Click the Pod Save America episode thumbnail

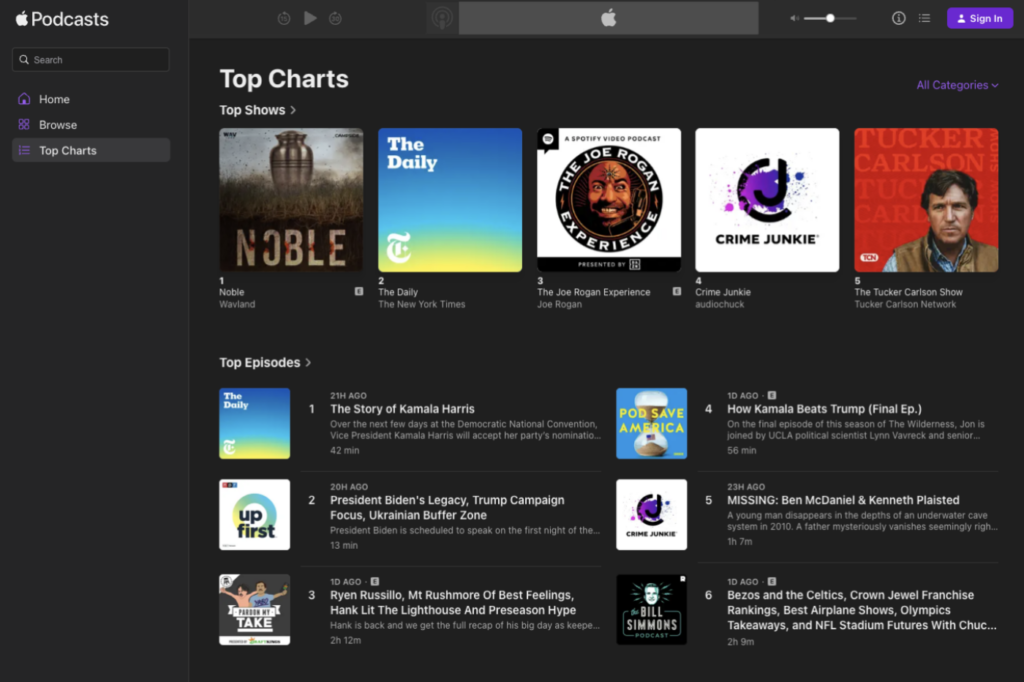[652, 423]
